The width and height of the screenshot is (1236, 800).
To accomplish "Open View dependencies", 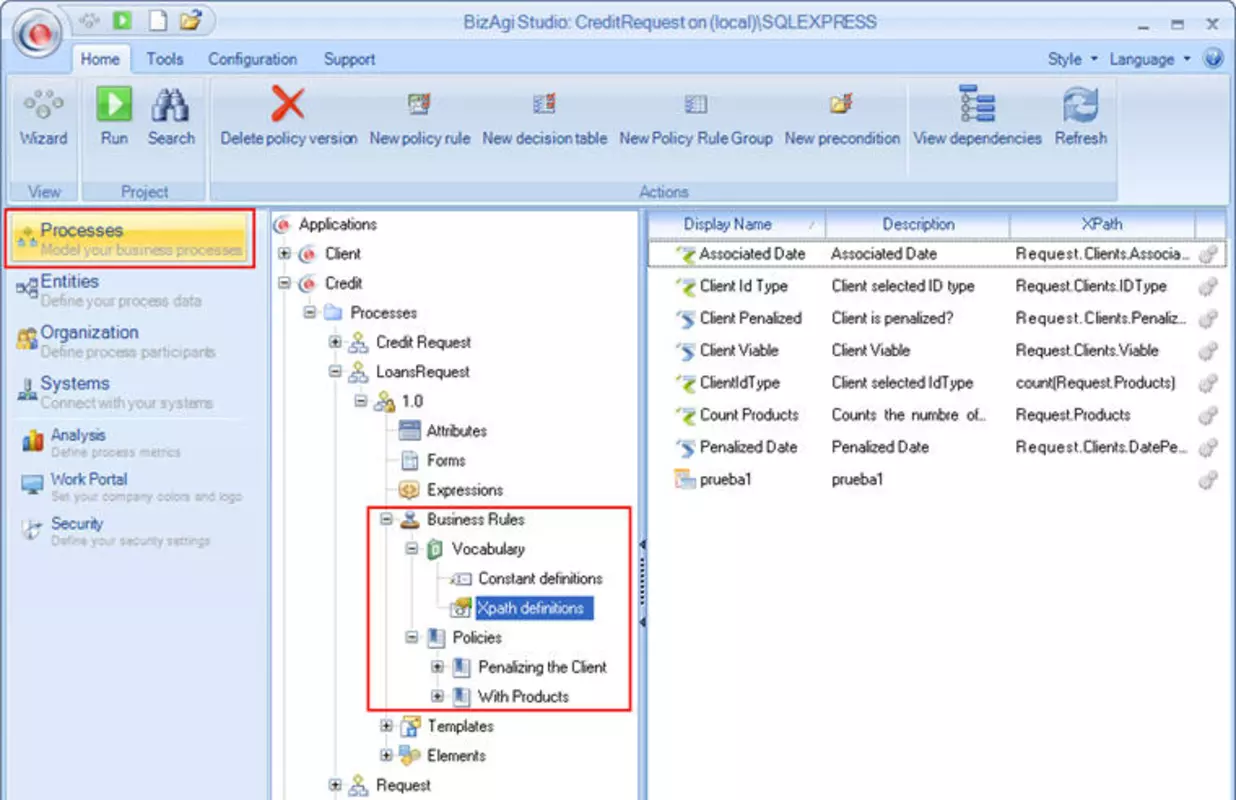I will point(976,104).
